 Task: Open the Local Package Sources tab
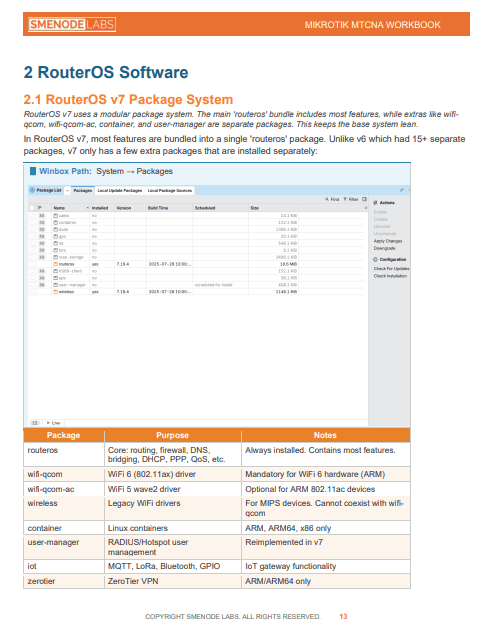click(x=170, y=191)
